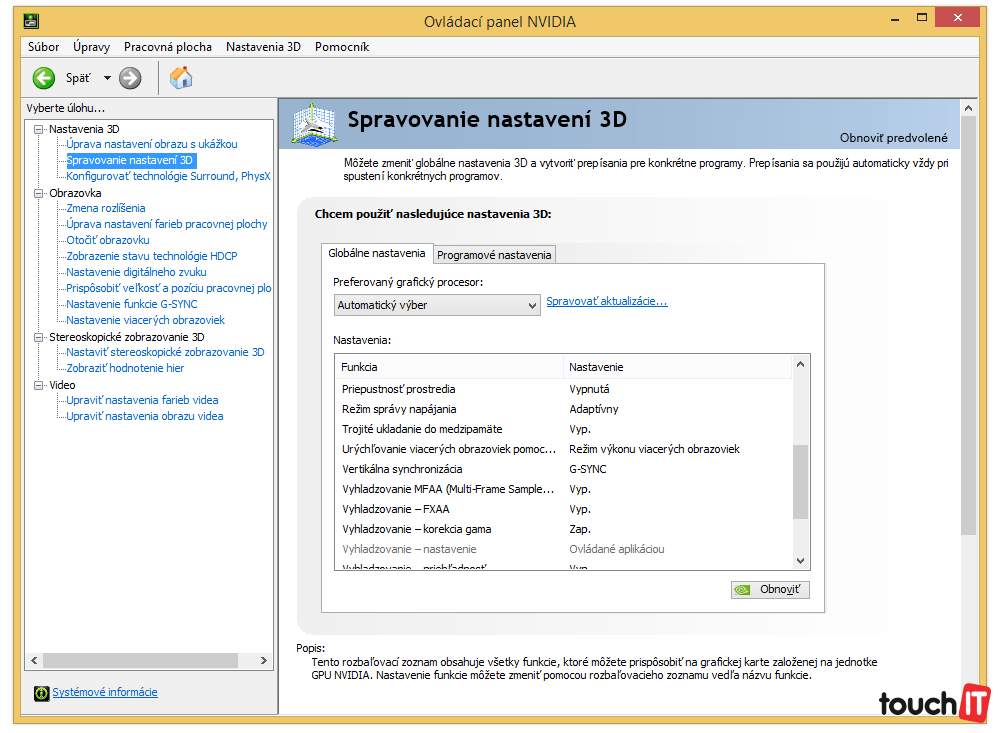Collapse the Nastavenia 3D tree node
The height and width of the screenshot is (733, 1001).
coord(39,129)
